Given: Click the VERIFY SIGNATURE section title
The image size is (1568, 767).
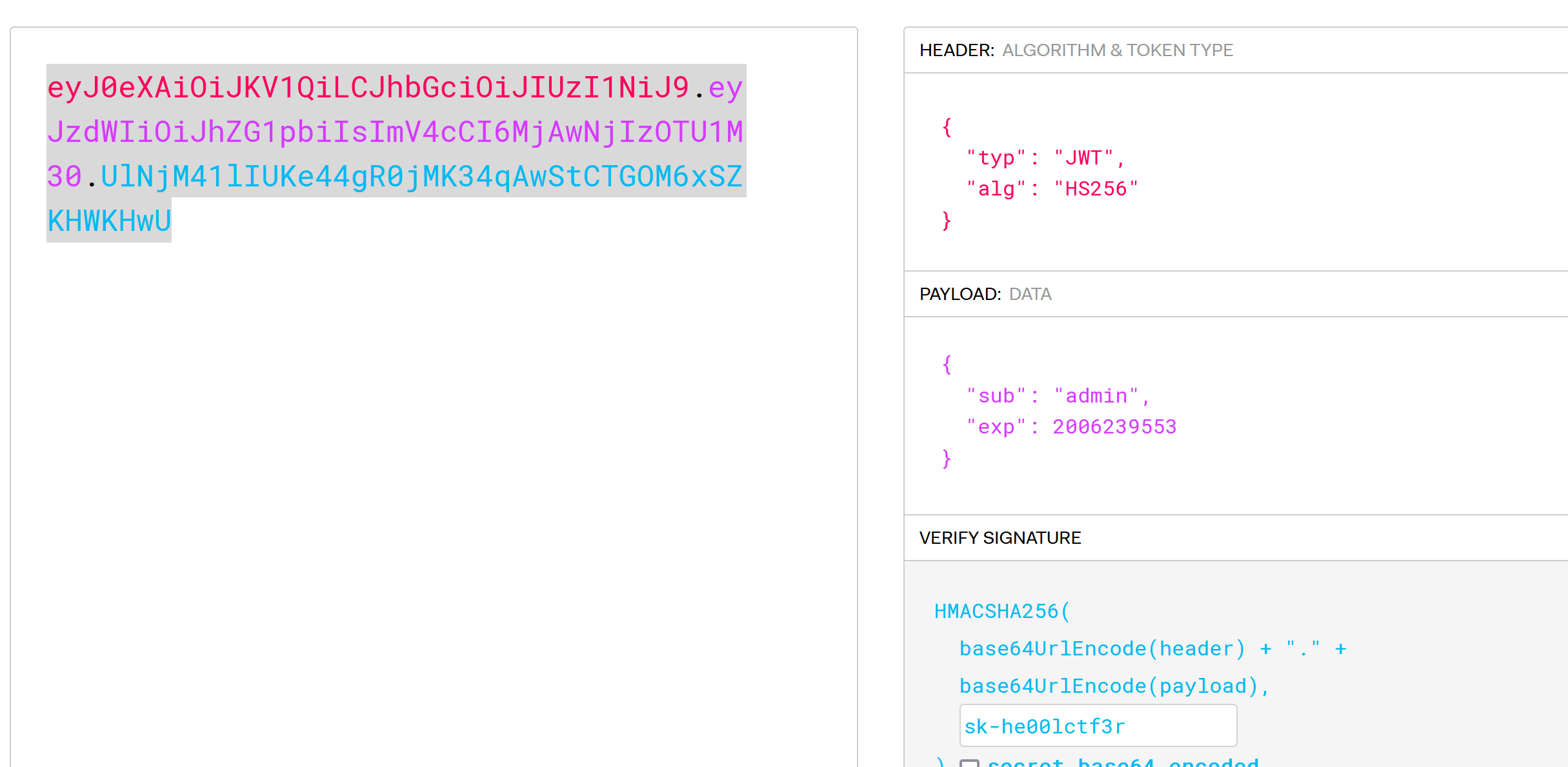Looking at the screenshot, I should click(1000, 538).
